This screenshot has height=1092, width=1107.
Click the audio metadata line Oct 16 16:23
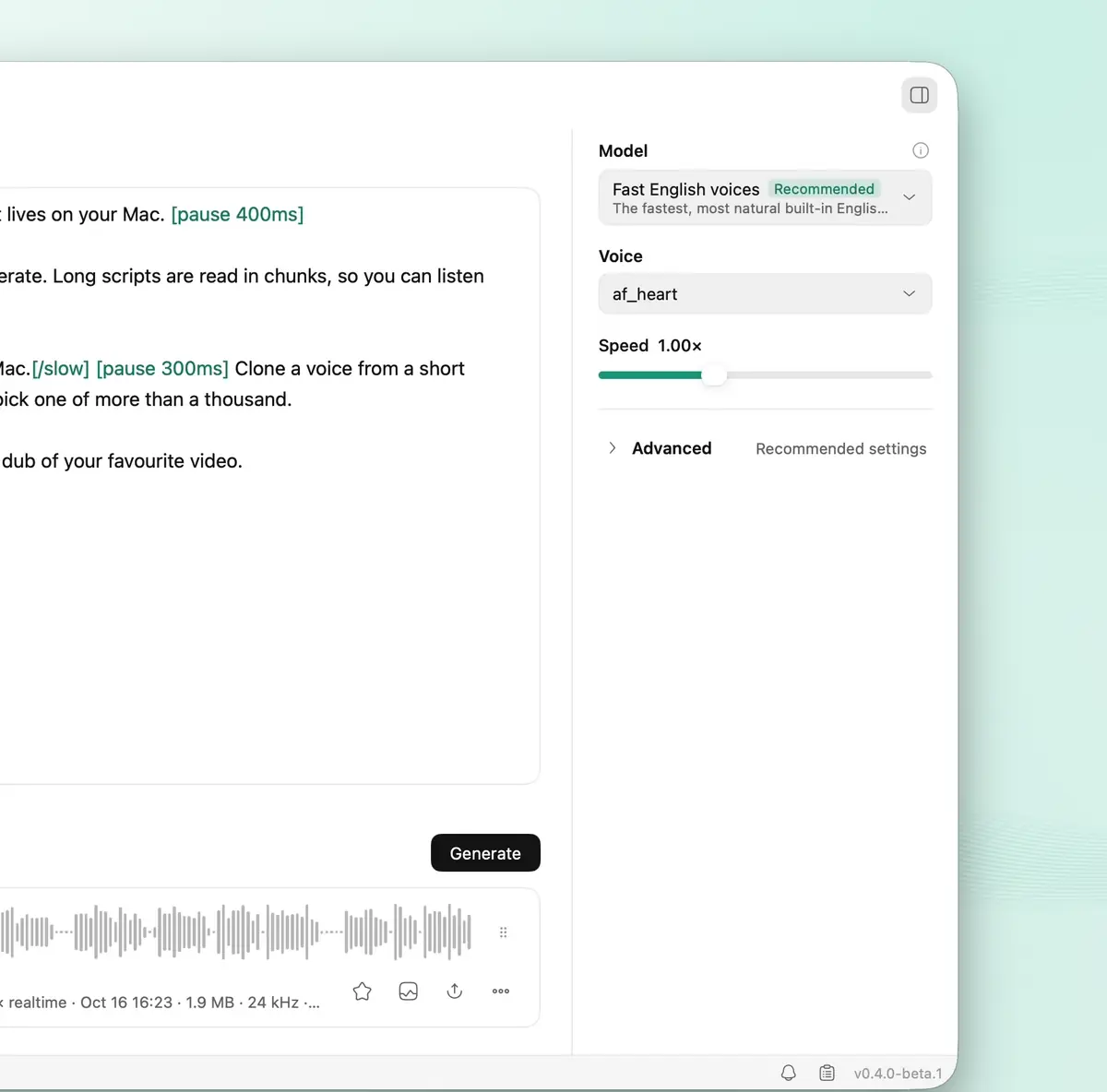(161, 1003)
